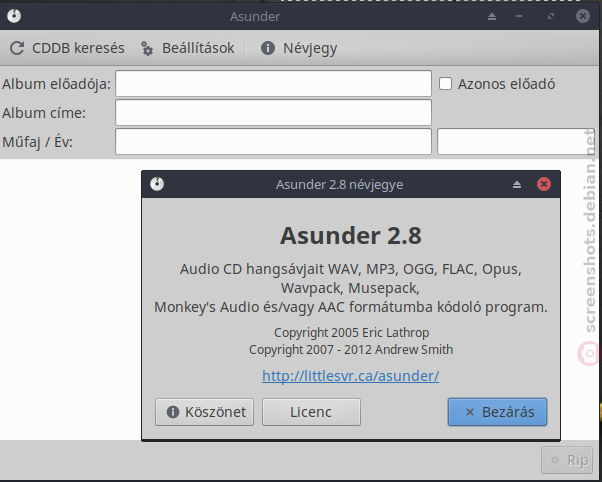Screen dimensions: 602x482
Task: Focus the Album címe input field
Action: [273, 113]
